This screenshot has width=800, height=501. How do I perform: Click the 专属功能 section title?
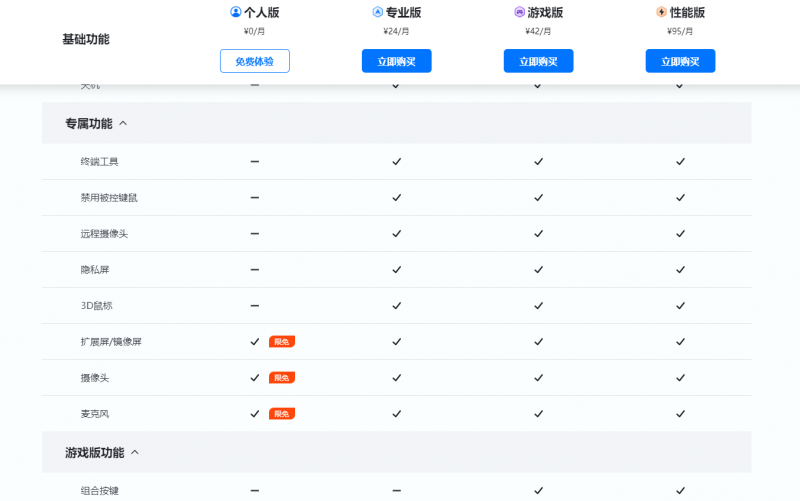pos(89,123)
